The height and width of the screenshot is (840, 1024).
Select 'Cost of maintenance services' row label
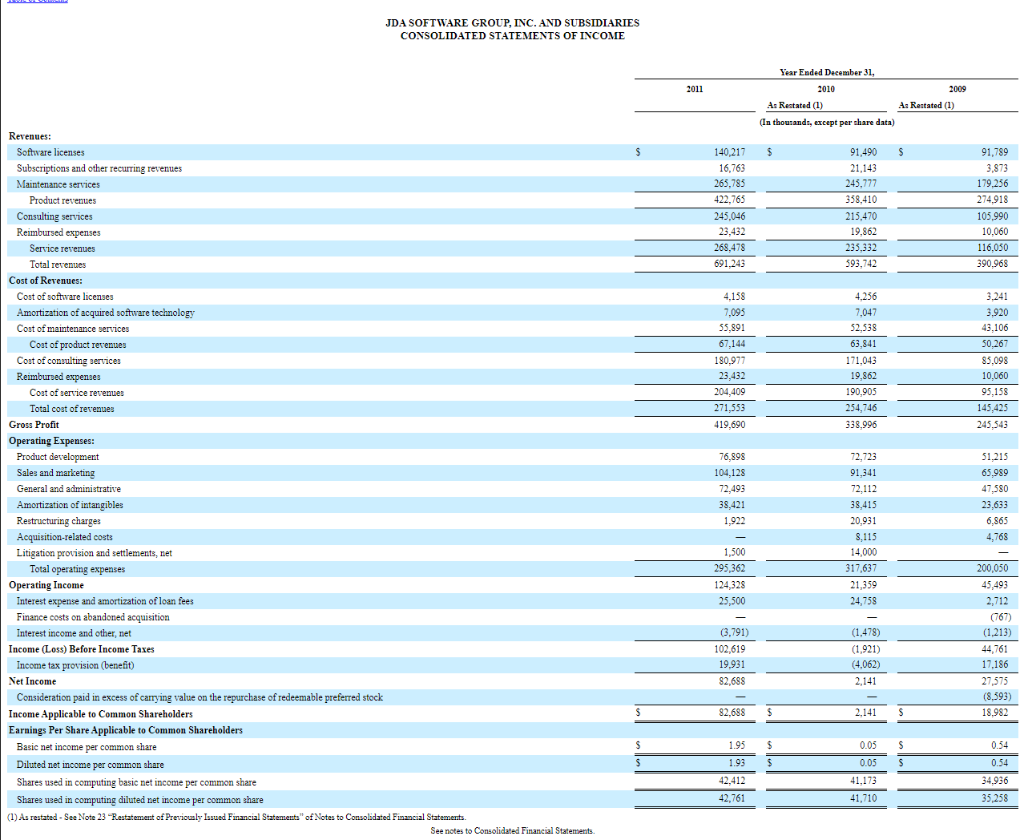pyautogui.click(x=73, y=329)
